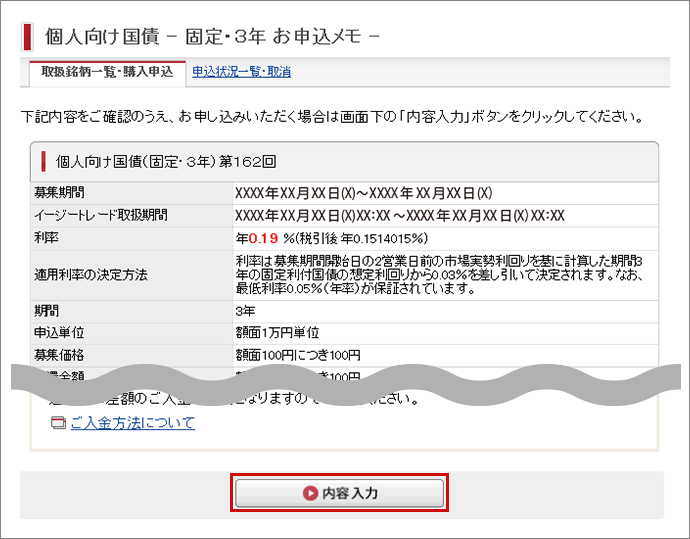The width and height of the screenshot is (690, 539).
Task: Select the 取扱銘柄一覧・購入申込 tab
Action: [x=107, y=72]
